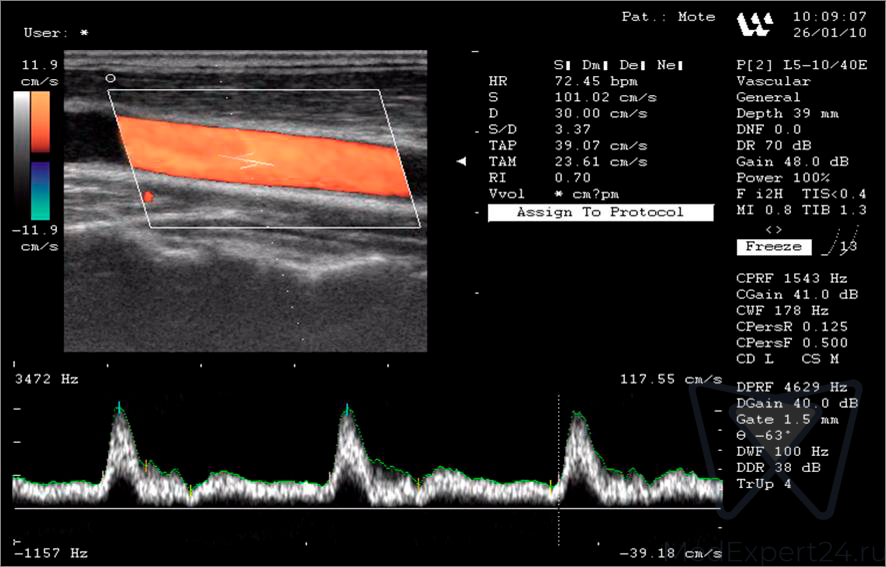
Task: Click the small red flow spot below the vessel
Action: (x=148, y=197)
